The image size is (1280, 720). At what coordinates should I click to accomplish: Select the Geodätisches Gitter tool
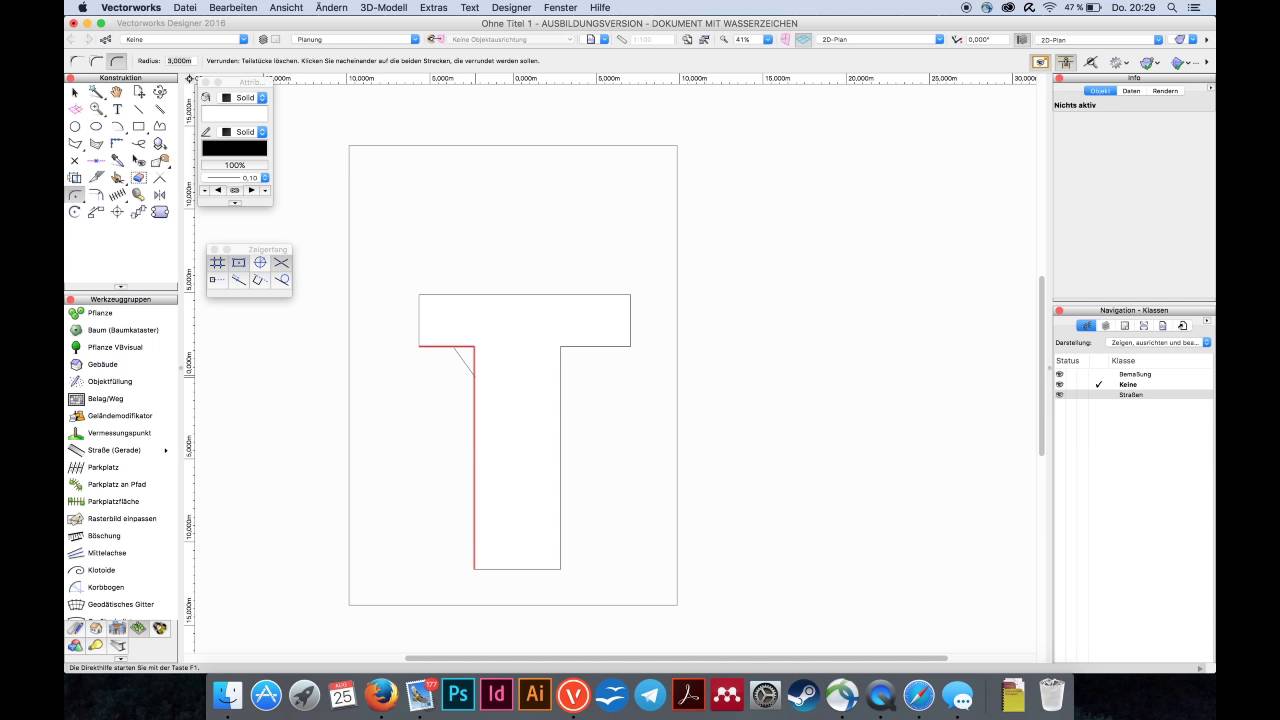point(118,604)
